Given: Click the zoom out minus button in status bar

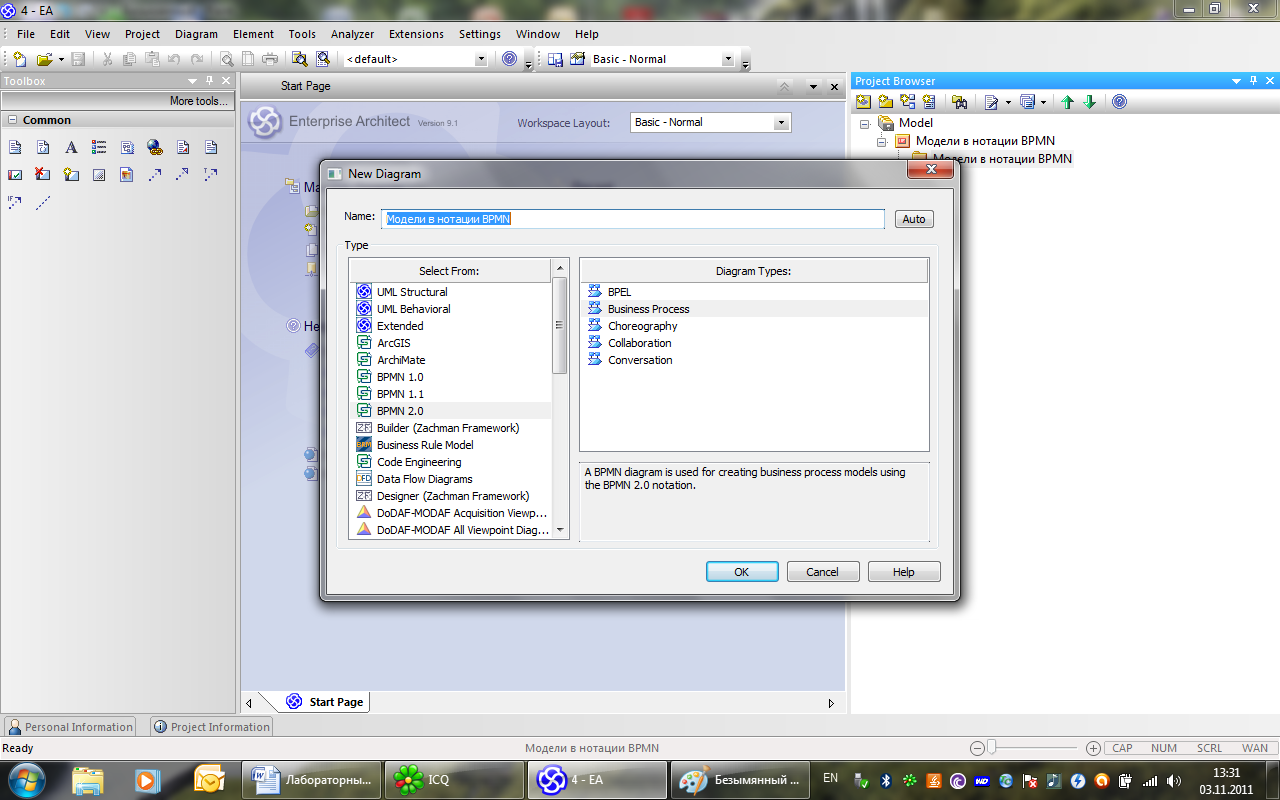Looking at the screenshot, I should point(977,748).
